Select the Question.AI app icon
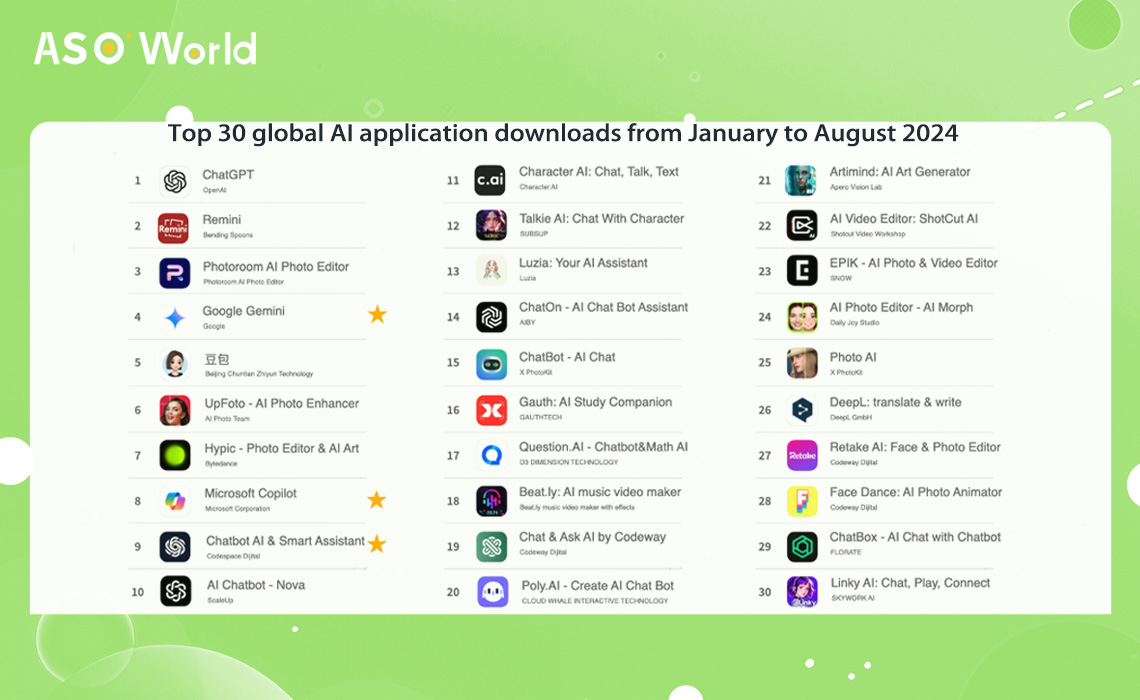 pos(491,455)
